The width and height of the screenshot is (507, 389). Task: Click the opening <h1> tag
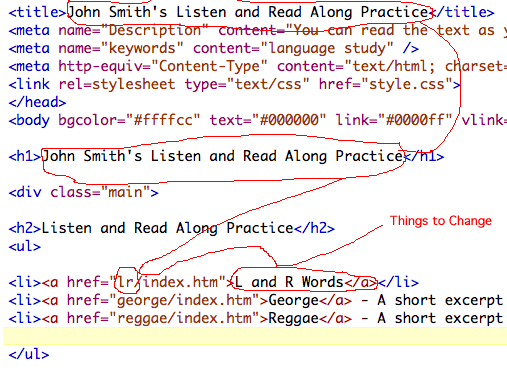tap(25, 157)
